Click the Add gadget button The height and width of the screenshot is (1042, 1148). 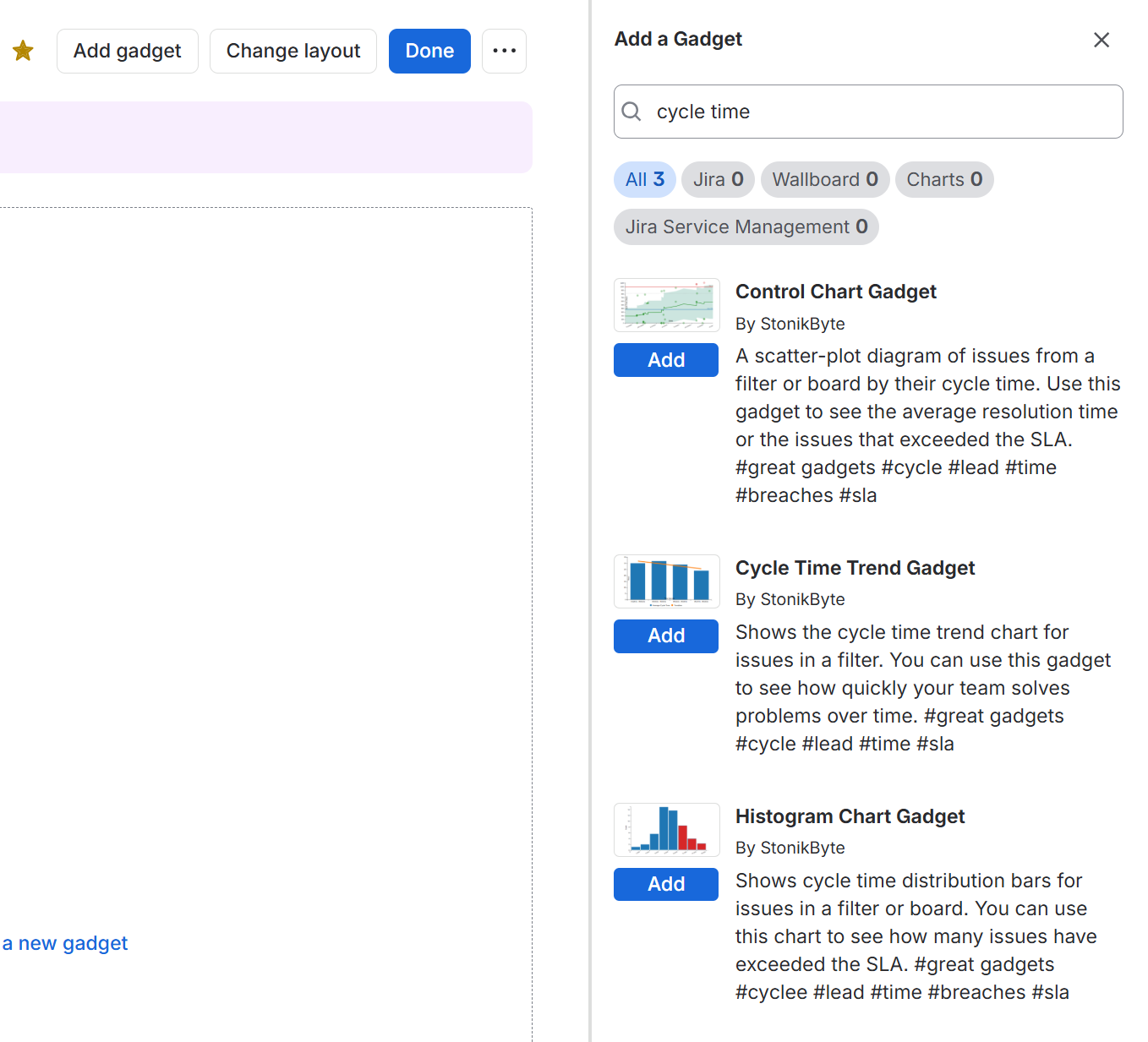pos(128,51)
